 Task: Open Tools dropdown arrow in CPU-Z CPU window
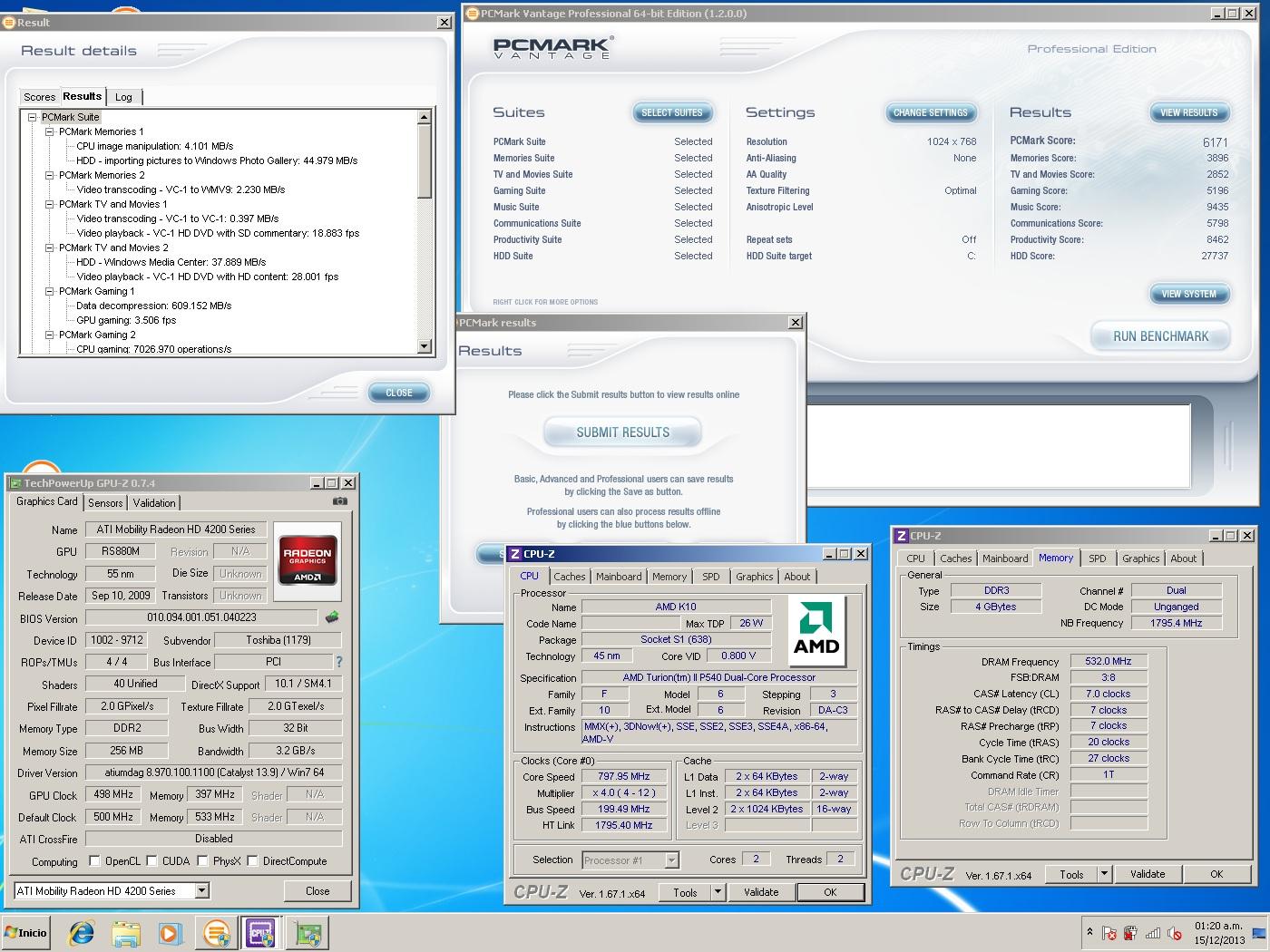coord(718,892)
